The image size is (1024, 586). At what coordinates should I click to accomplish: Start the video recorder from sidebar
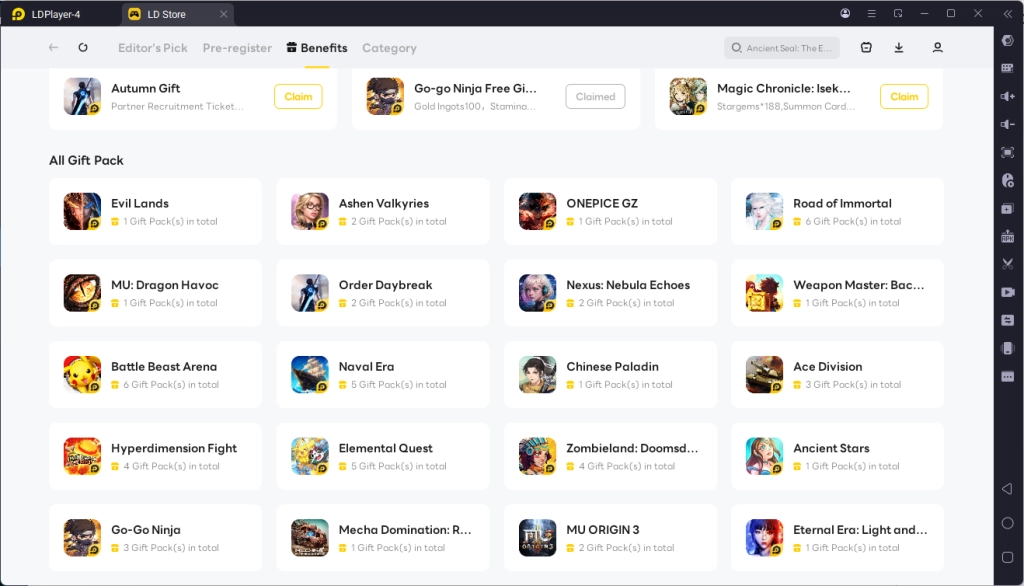click(1007, 292)
